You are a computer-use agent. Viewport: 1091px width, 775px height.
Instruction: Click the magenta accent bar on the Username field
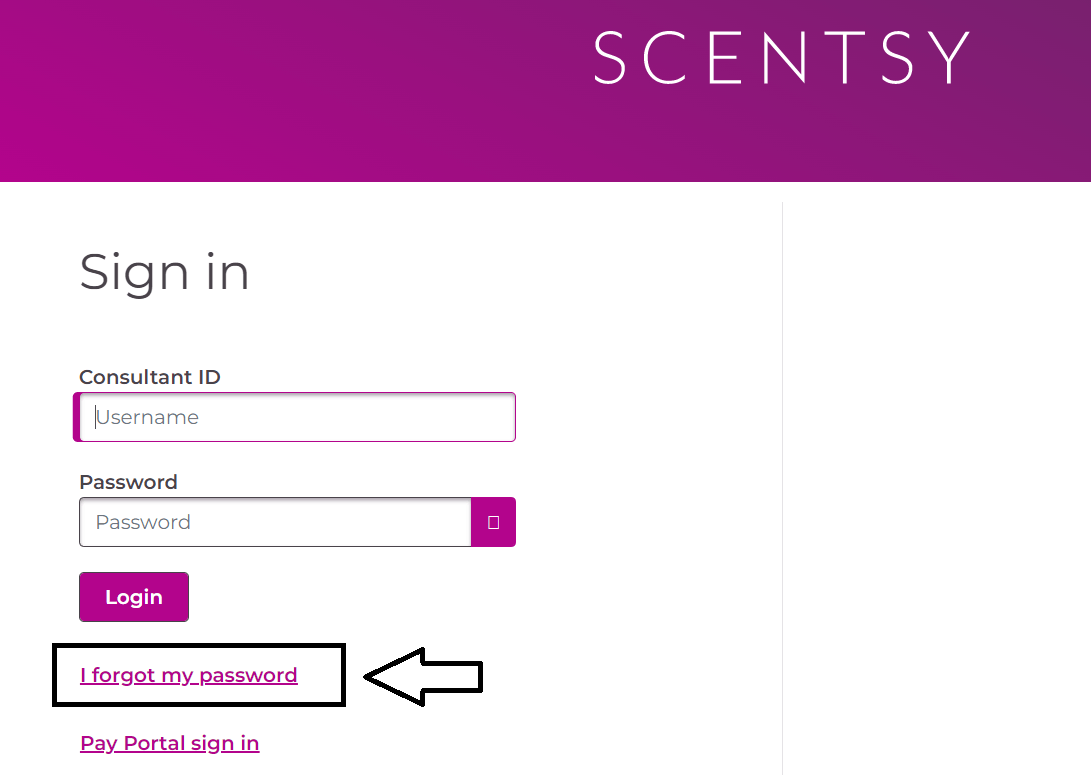coord(77,417)
